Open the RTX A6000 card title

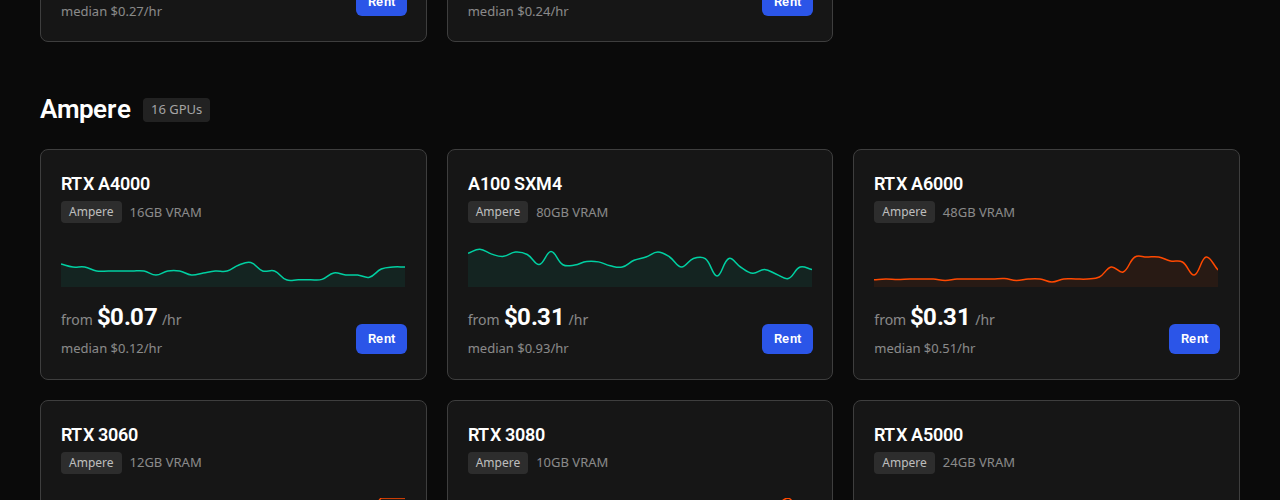[919, 184]
